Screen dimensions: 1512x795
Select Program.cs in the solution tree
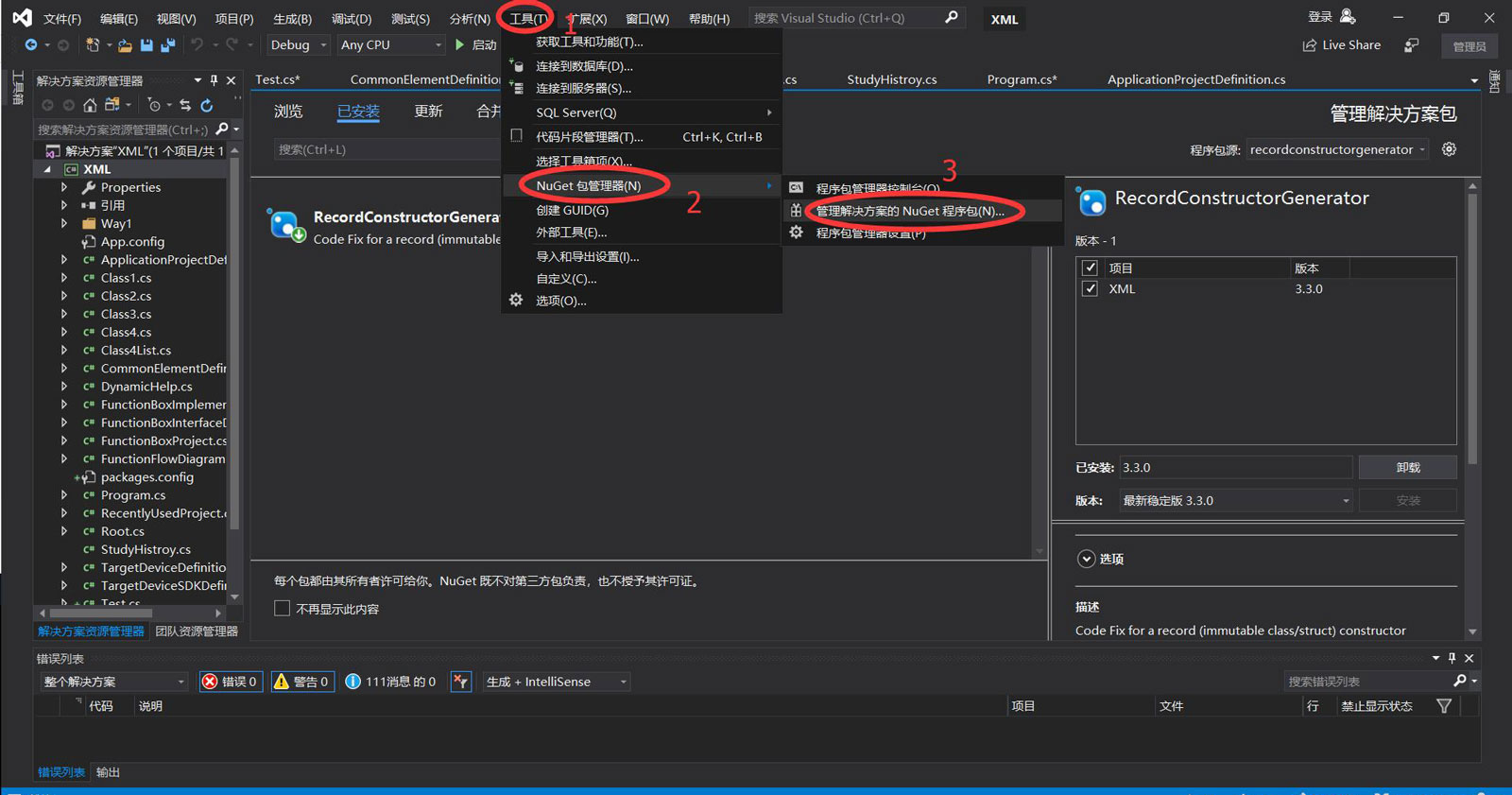[x=133, y=495]
